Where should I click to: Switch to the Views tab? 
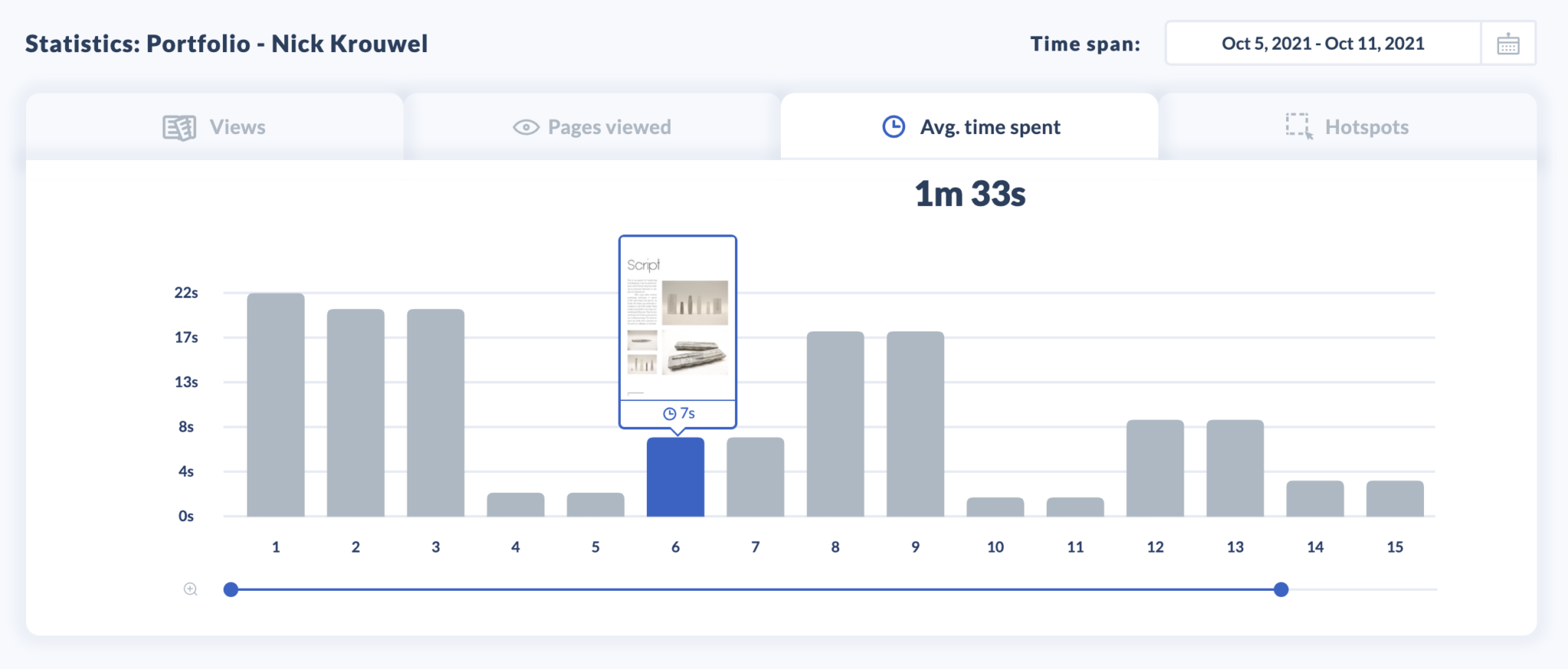214,127
